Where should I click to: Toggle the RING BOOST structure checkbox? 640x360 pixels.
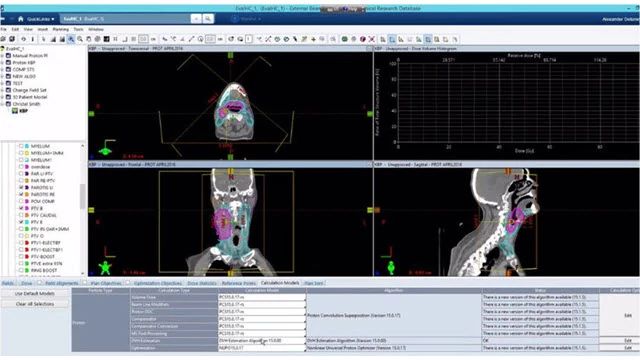[x=21, y=270]
